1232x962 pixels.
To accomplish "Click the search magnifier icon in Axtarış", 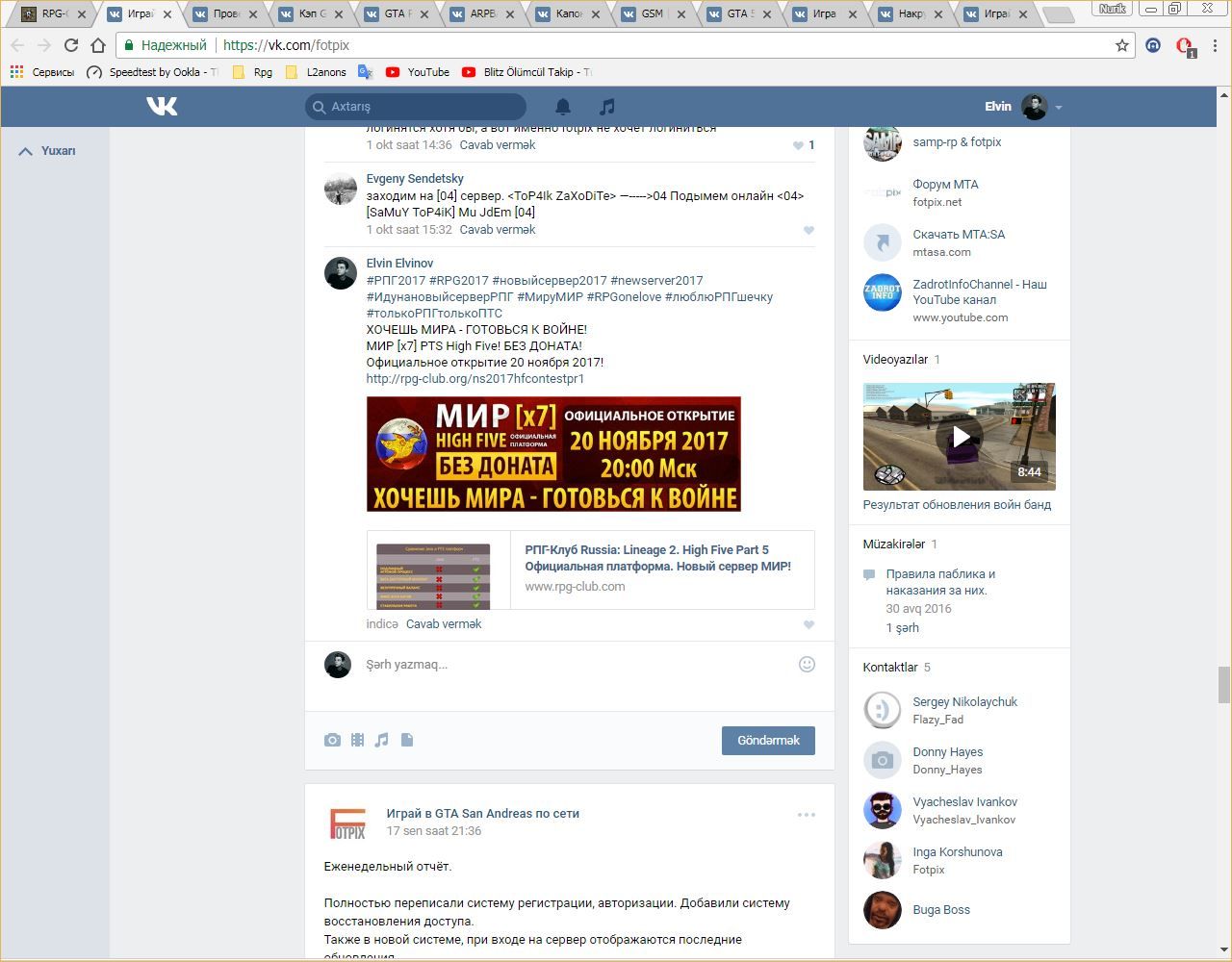I will (x=319, y=107).
